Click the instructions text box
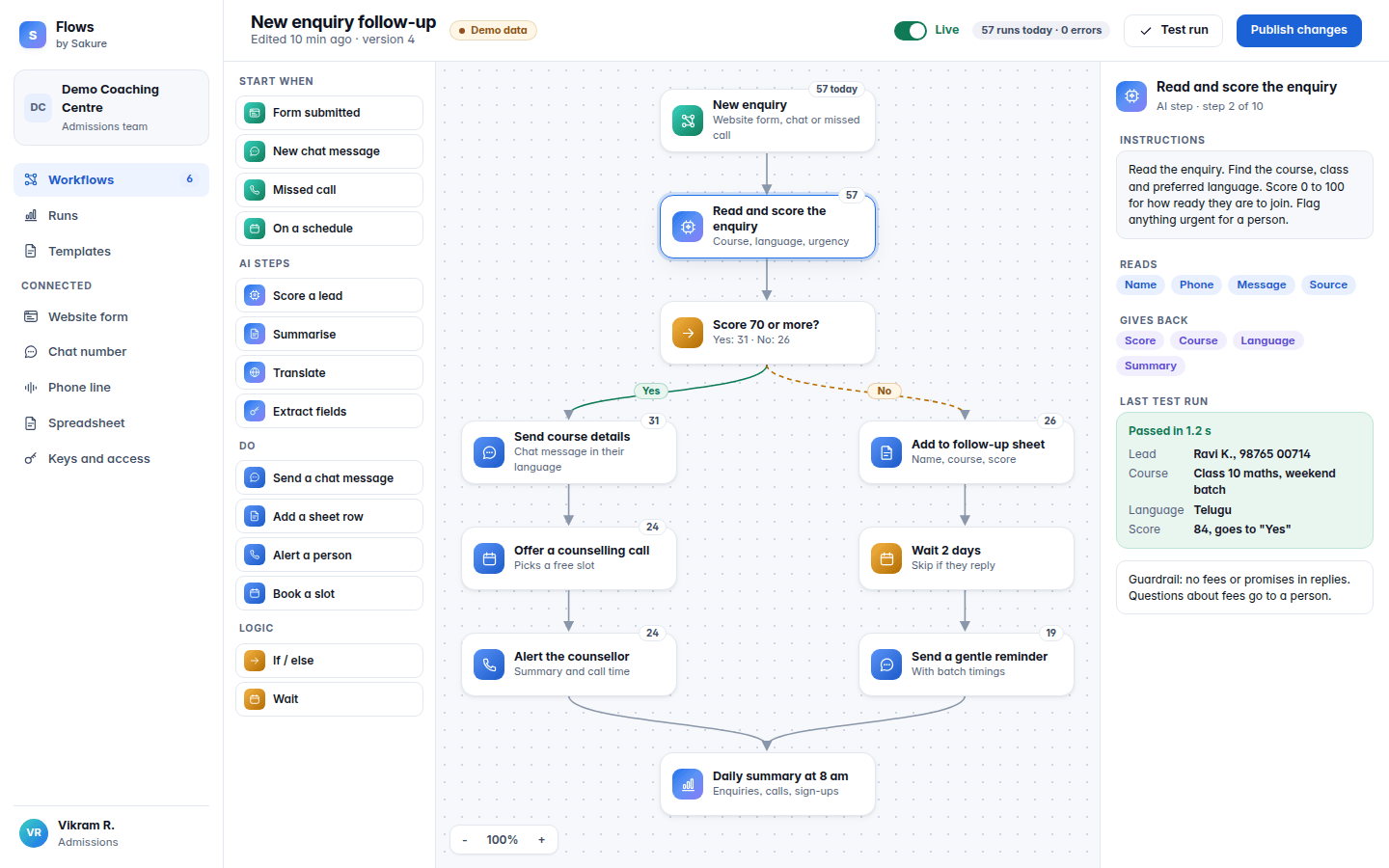 coord(1244,195)
